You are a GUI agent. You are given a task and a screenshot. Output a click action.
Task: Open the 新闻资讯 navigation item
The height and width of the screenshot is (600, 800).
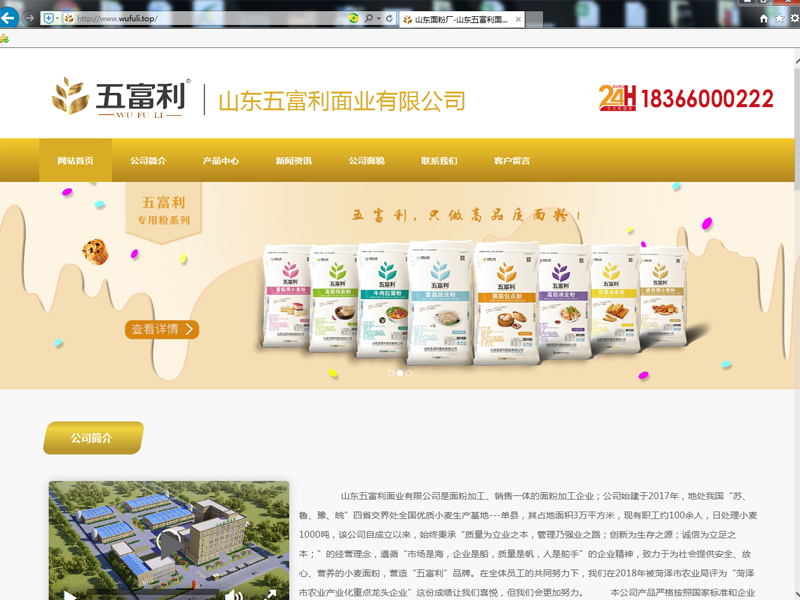pos(294,161)
